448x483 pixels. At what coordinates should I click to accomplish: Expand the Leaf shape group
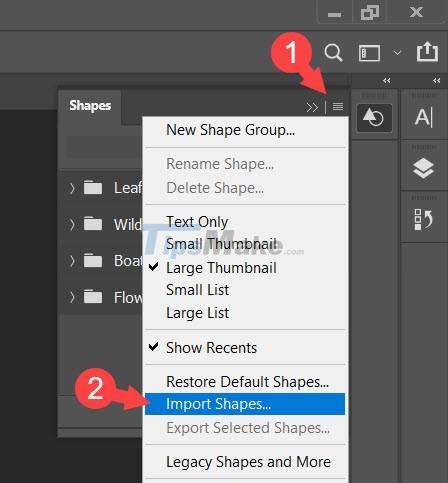click(x=72, y=188)
